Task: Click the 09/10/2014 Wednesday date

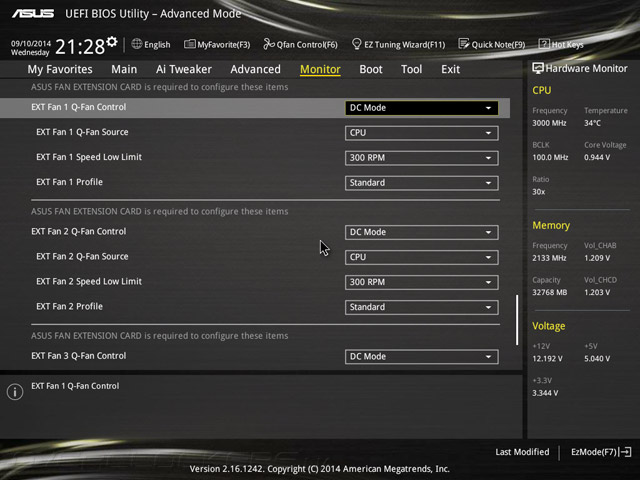Action: click(x=31, y=48)
